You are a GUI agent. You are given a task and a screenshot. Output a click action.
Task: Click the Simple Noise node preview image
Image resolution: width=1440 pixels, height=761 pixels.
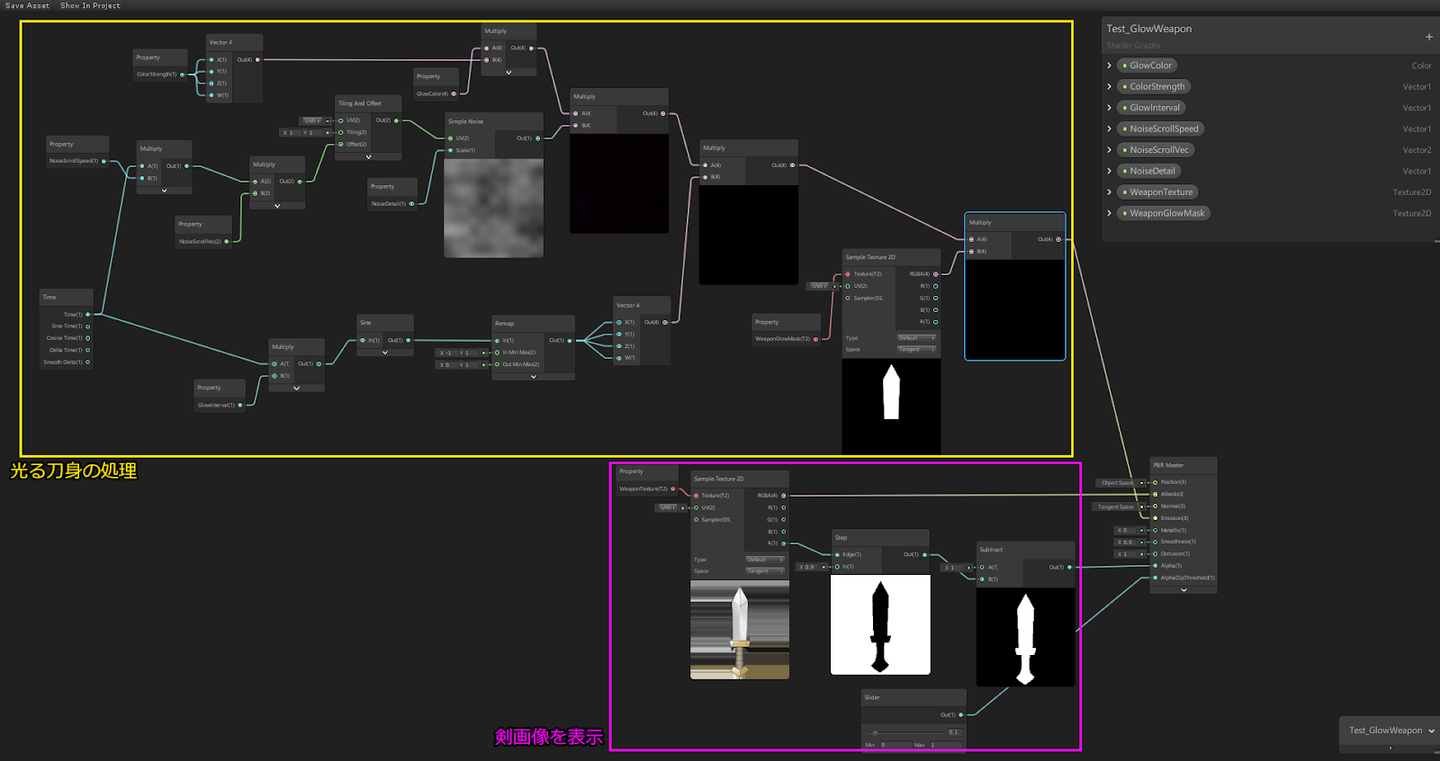493,208
